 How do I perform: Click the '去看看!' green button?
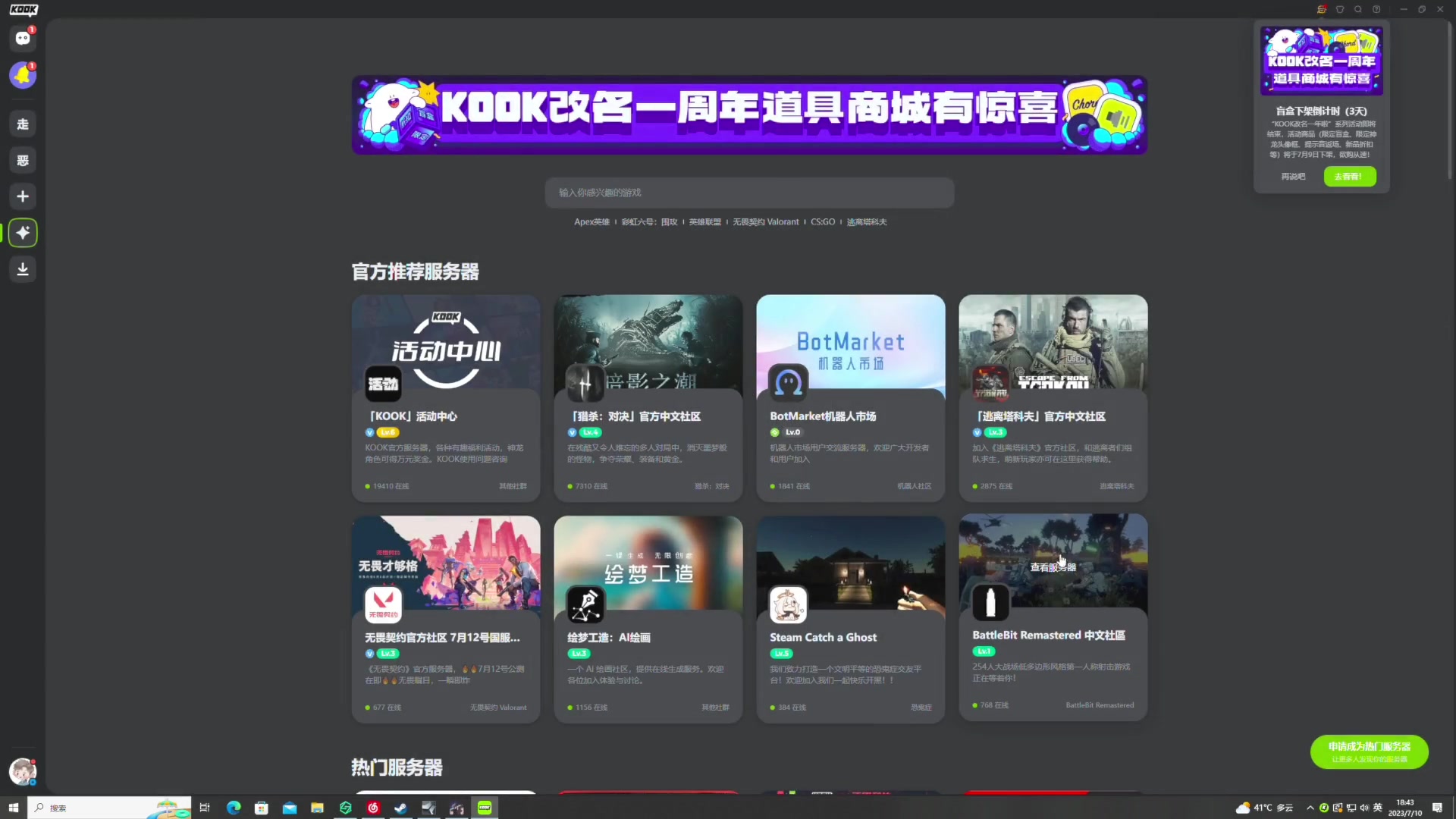coord(1350,177)
